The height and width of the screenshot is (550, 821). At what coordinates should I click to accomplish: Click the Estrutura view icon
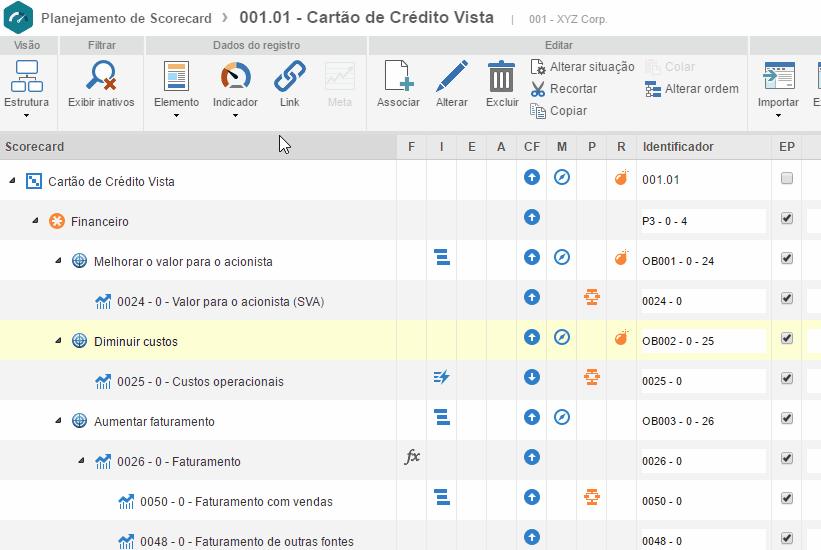[26, 77]
